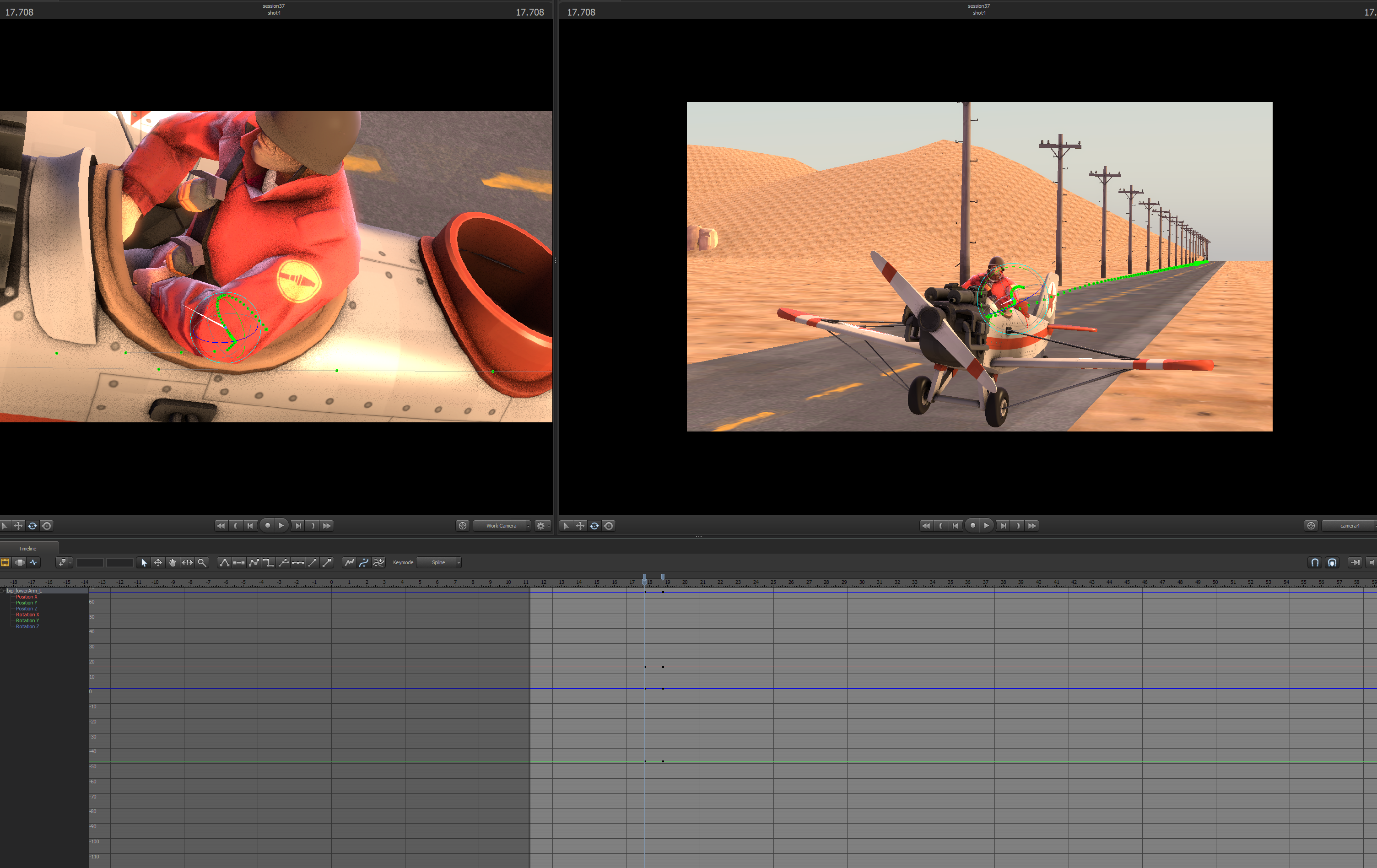Select the right viewport screen manipulator
Viewport: 1377px width, 868px height.
pos(609,526)
